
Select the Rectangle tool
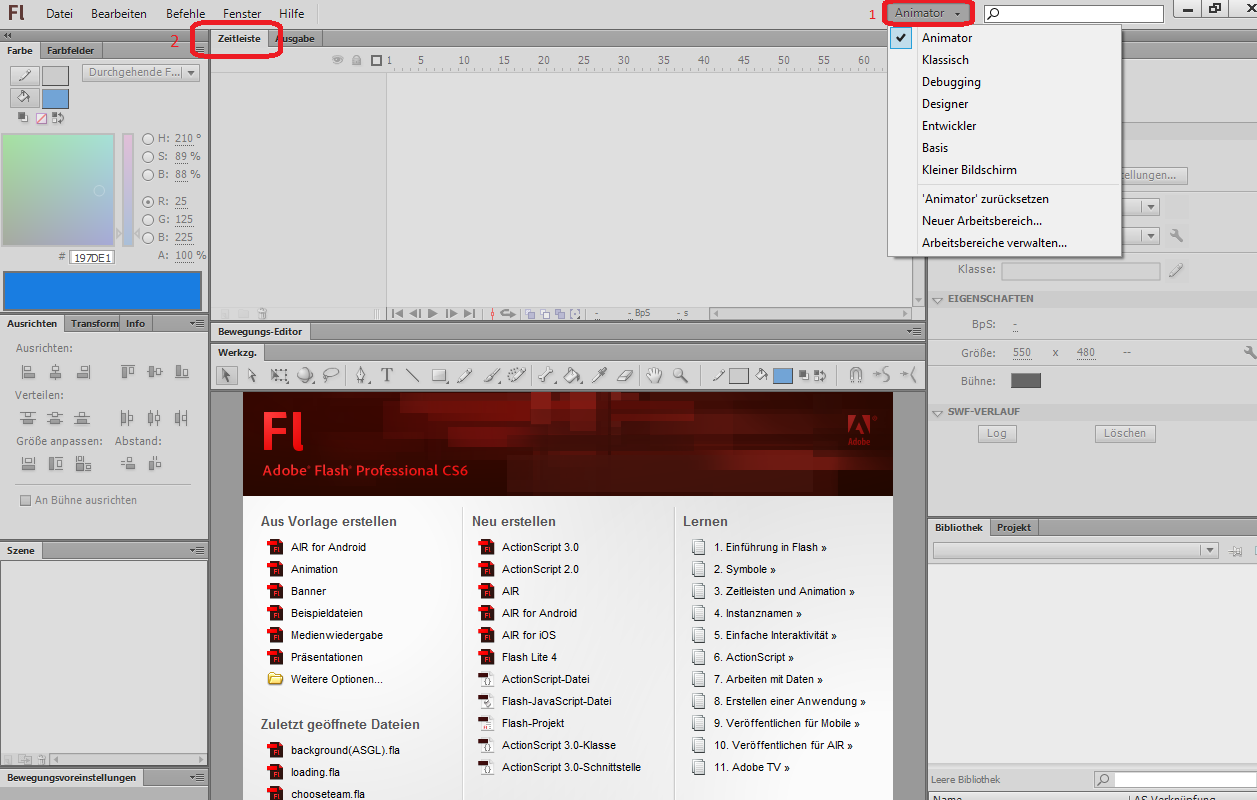click(439, 375)
